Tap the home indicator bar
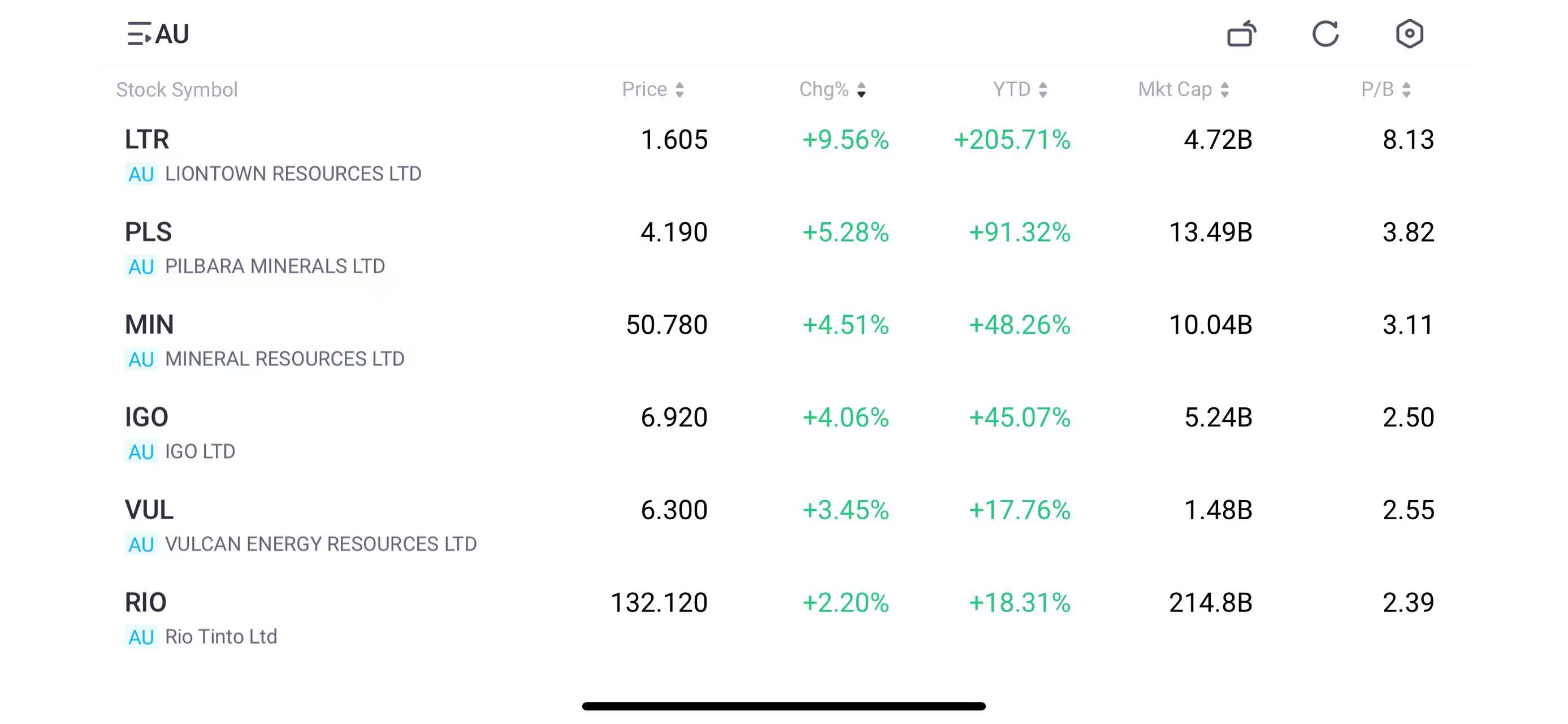Viewport: 1568px width, 724px height. pyautogui.click(x=783, y=706)
